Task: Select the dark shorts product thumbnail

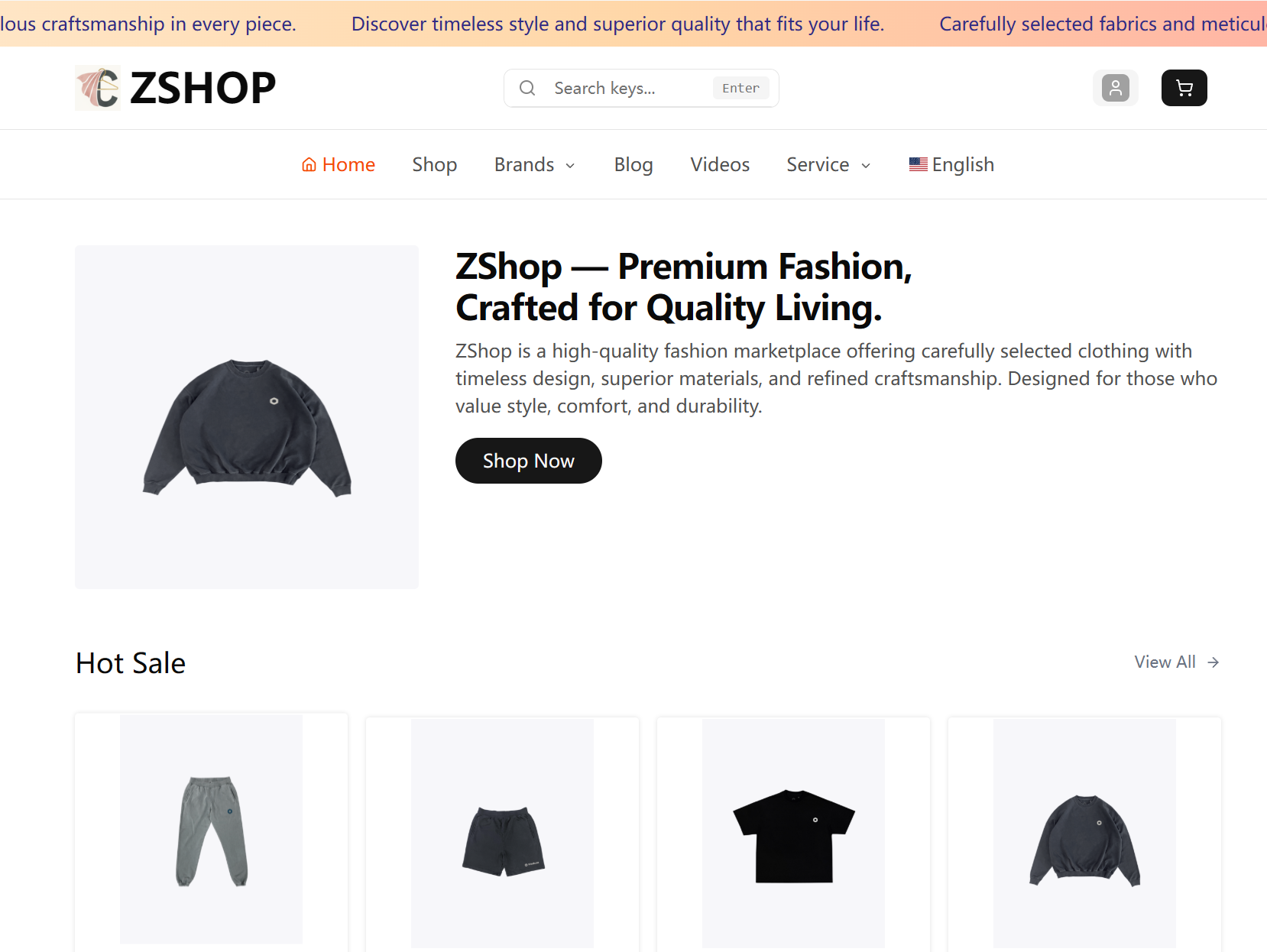Action: (502, 834)
